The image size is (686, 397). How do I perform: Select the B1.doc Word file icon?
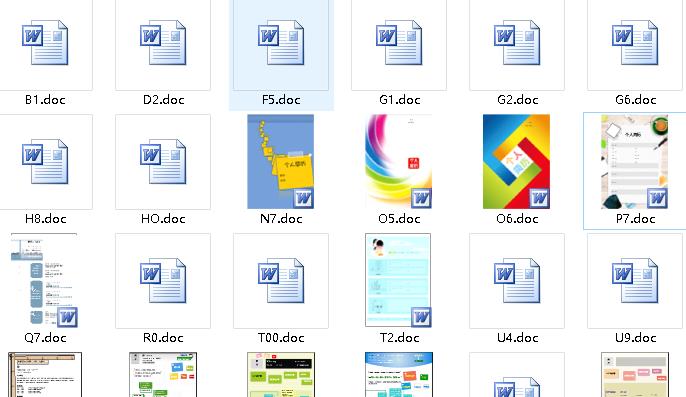[x=45, y=42]
